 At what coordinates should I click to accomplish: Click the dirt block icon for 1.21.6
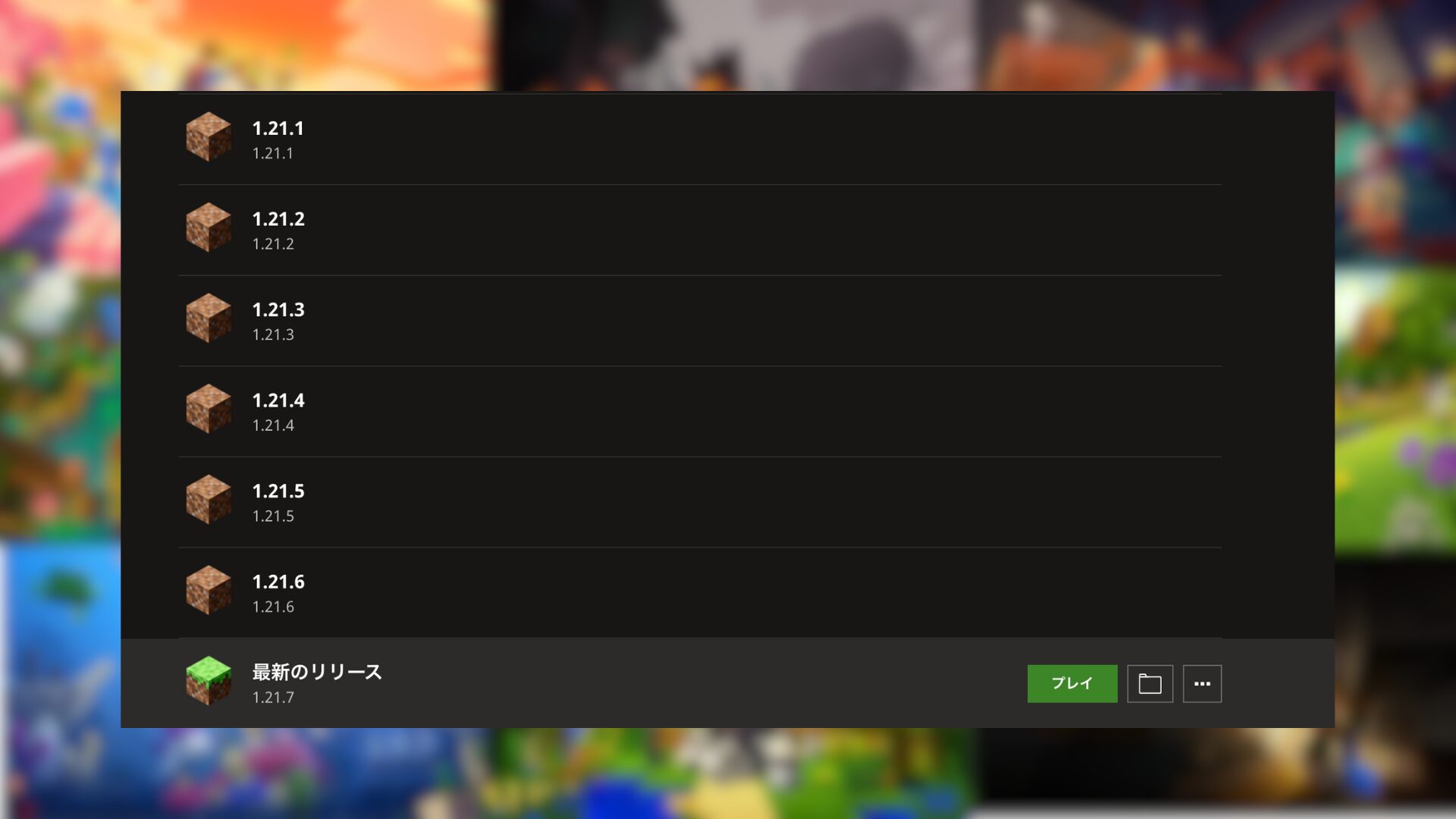[209, 591]
